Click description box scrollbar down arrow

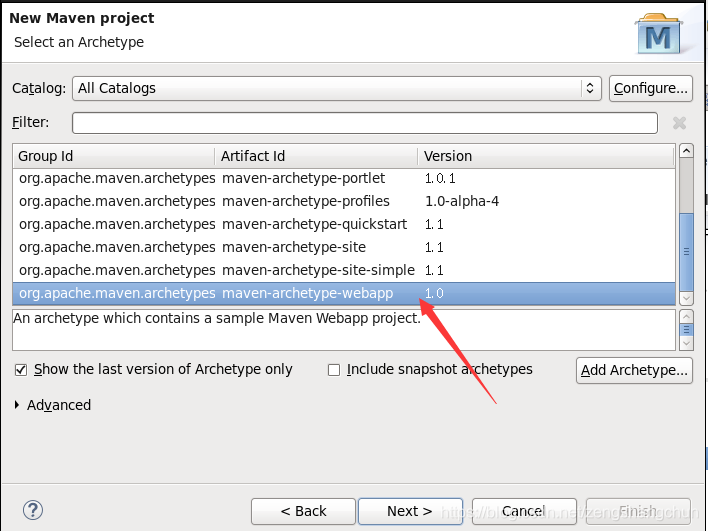click(686, 344)
